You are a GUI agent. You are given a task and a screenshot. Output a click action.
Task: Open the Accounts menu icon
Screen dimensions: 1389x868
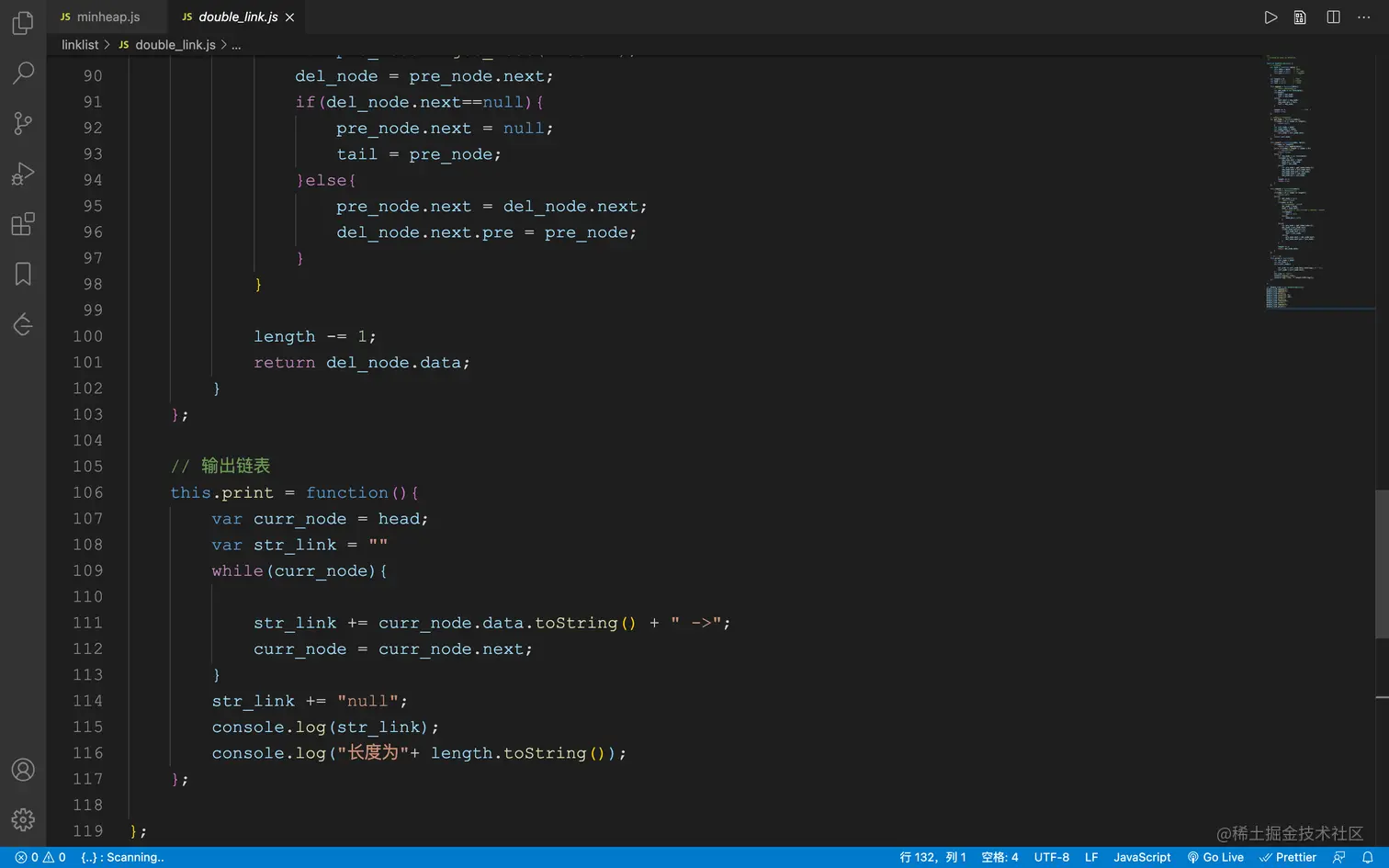point(23,770)
